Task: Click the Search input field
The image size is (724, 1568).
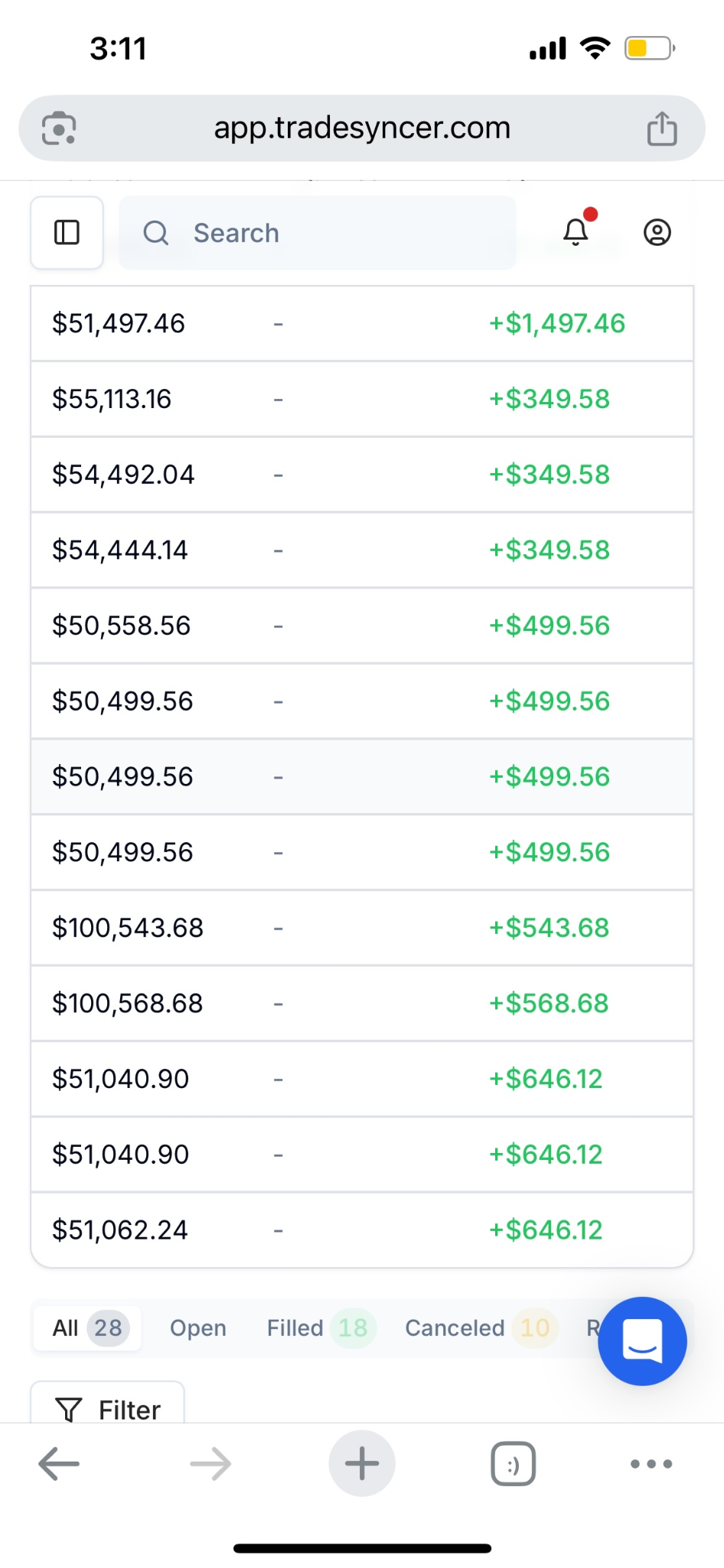Action: point(317,233)
